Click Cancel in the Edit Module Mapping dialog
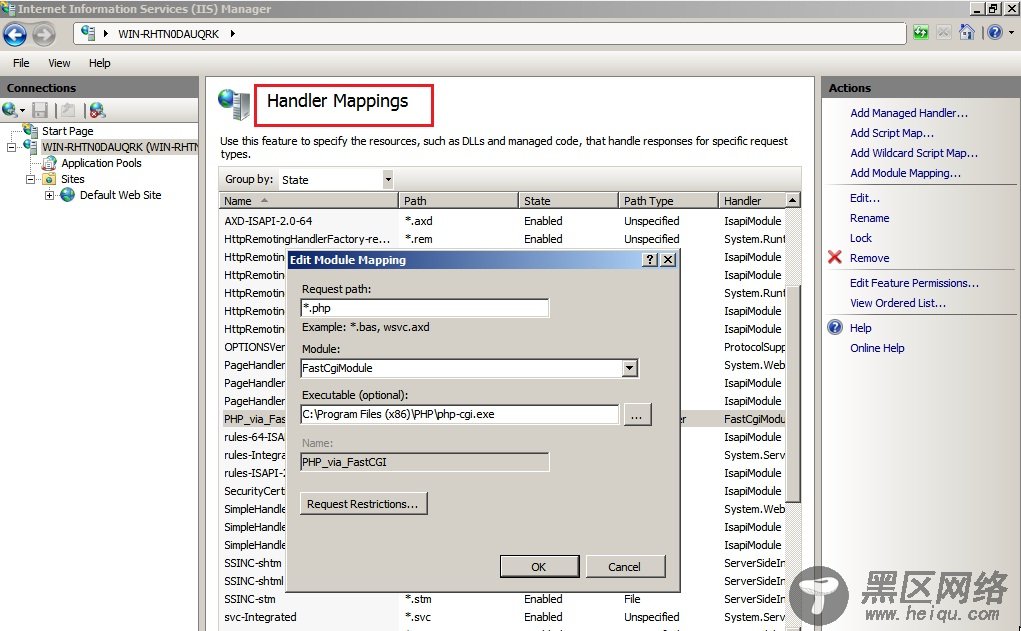 tap(624, 567)
